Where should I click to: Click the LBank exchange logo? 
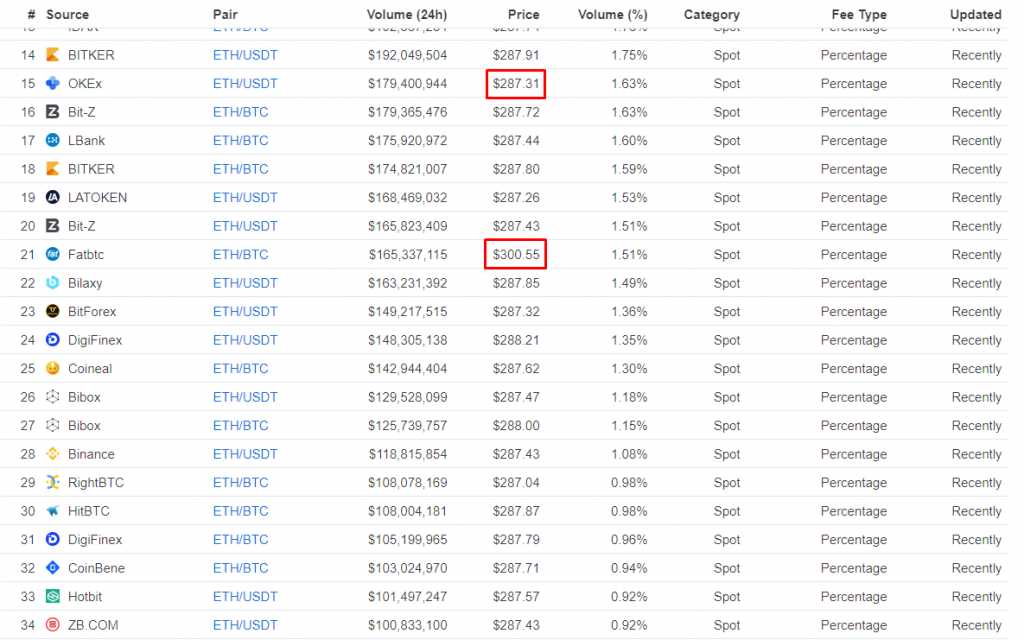pyautogui.click(x=53, y=140)
